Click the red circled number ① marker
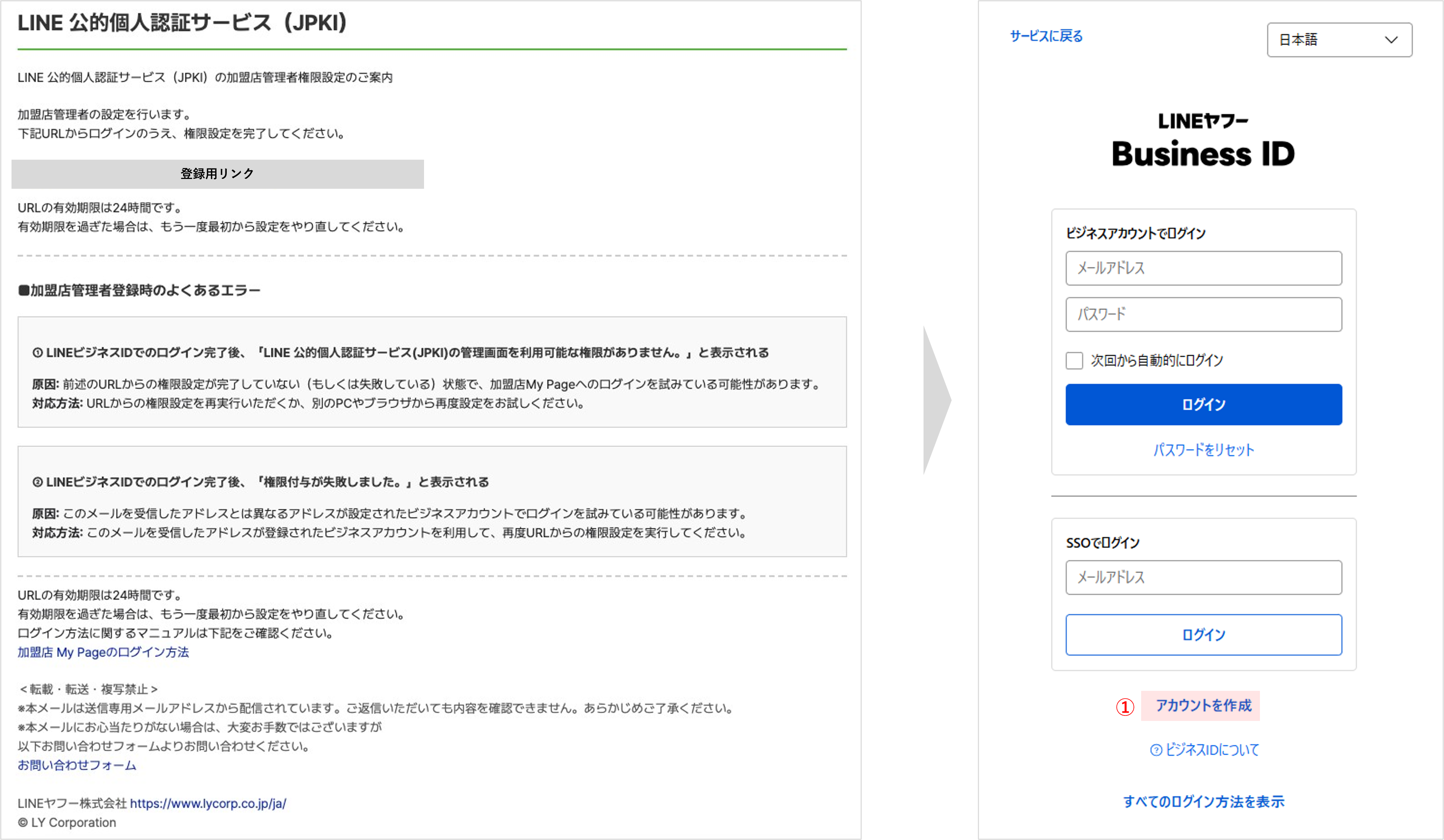 [1125, 706]
